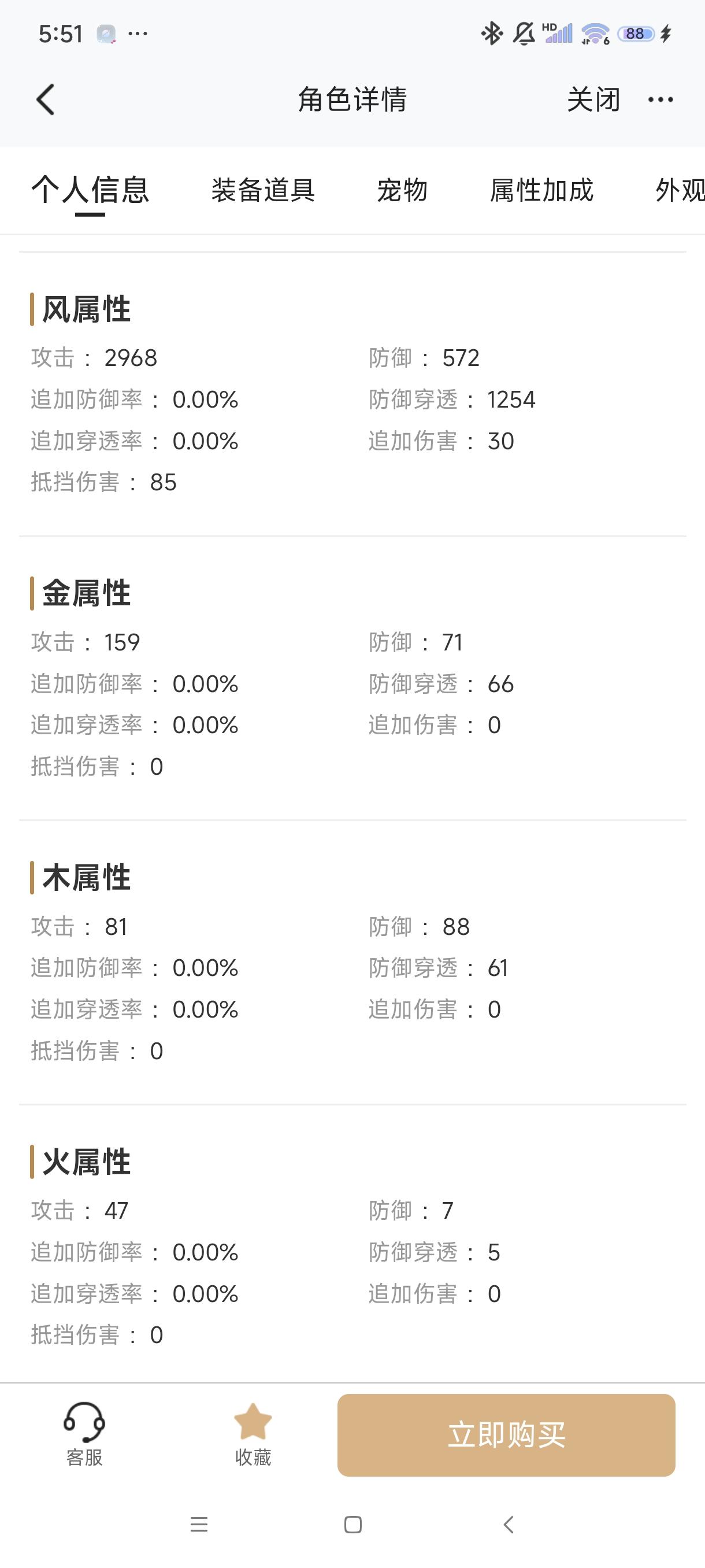The image size is (705, 1568).
Task: Tap the 火属性 section heading
Action: (x=86, y=1162)
